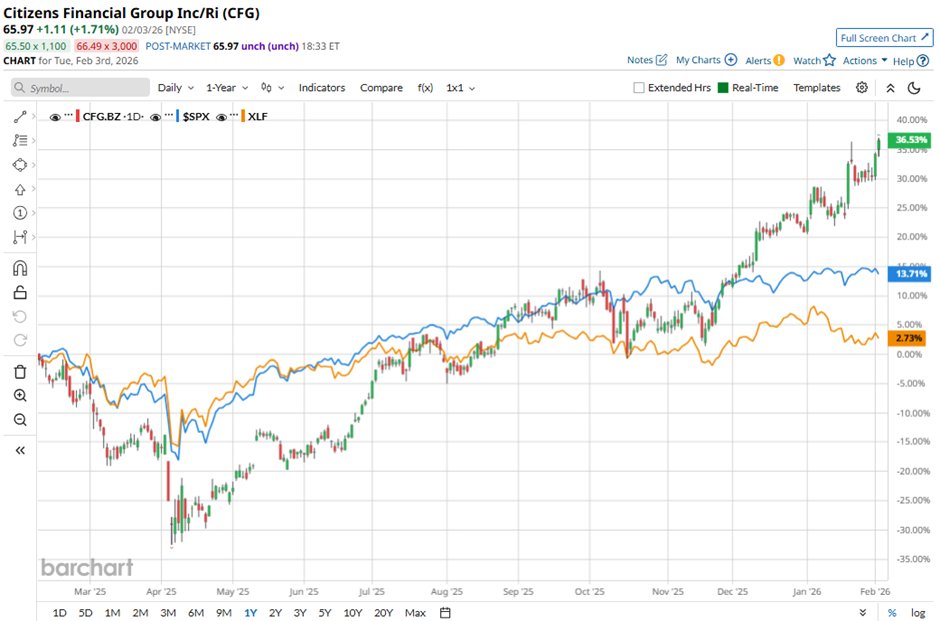Expand the 1-Year period dropdown

click(228, 88)
